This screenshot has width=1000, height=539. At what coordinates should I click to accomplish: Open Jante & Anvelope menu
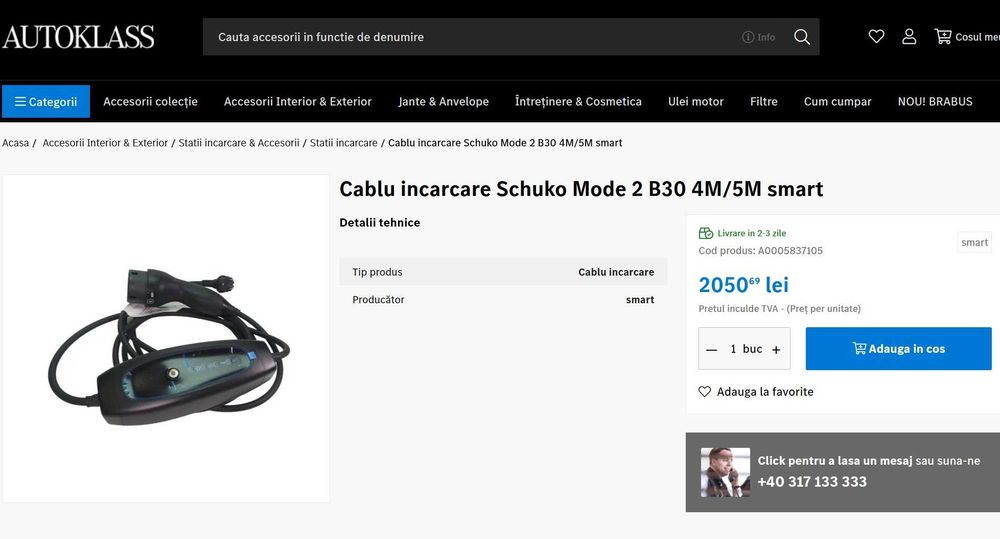click(x=443, y=101)
